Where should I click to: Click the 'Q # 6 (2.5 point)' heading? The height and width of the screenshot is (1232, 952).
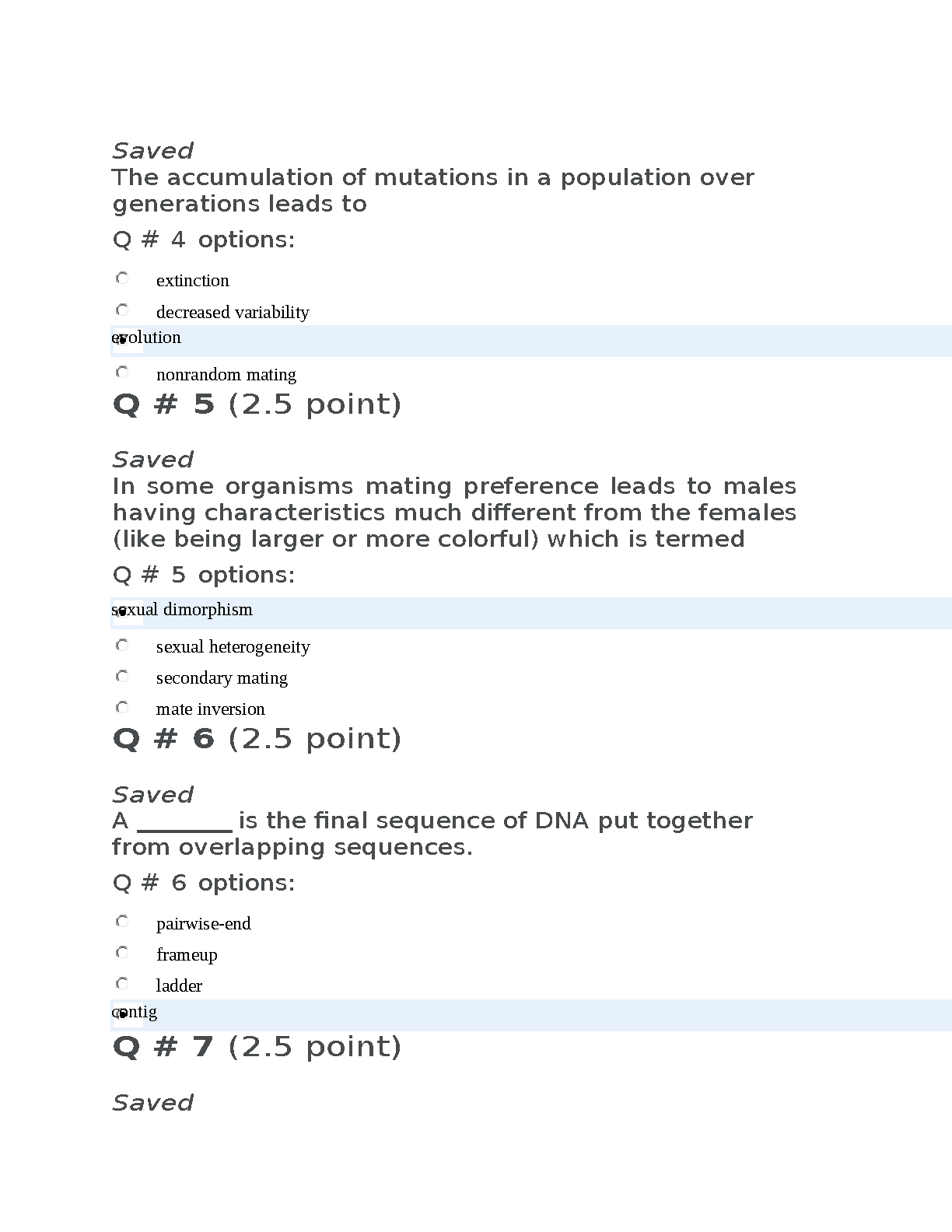(x=257, y=739)
